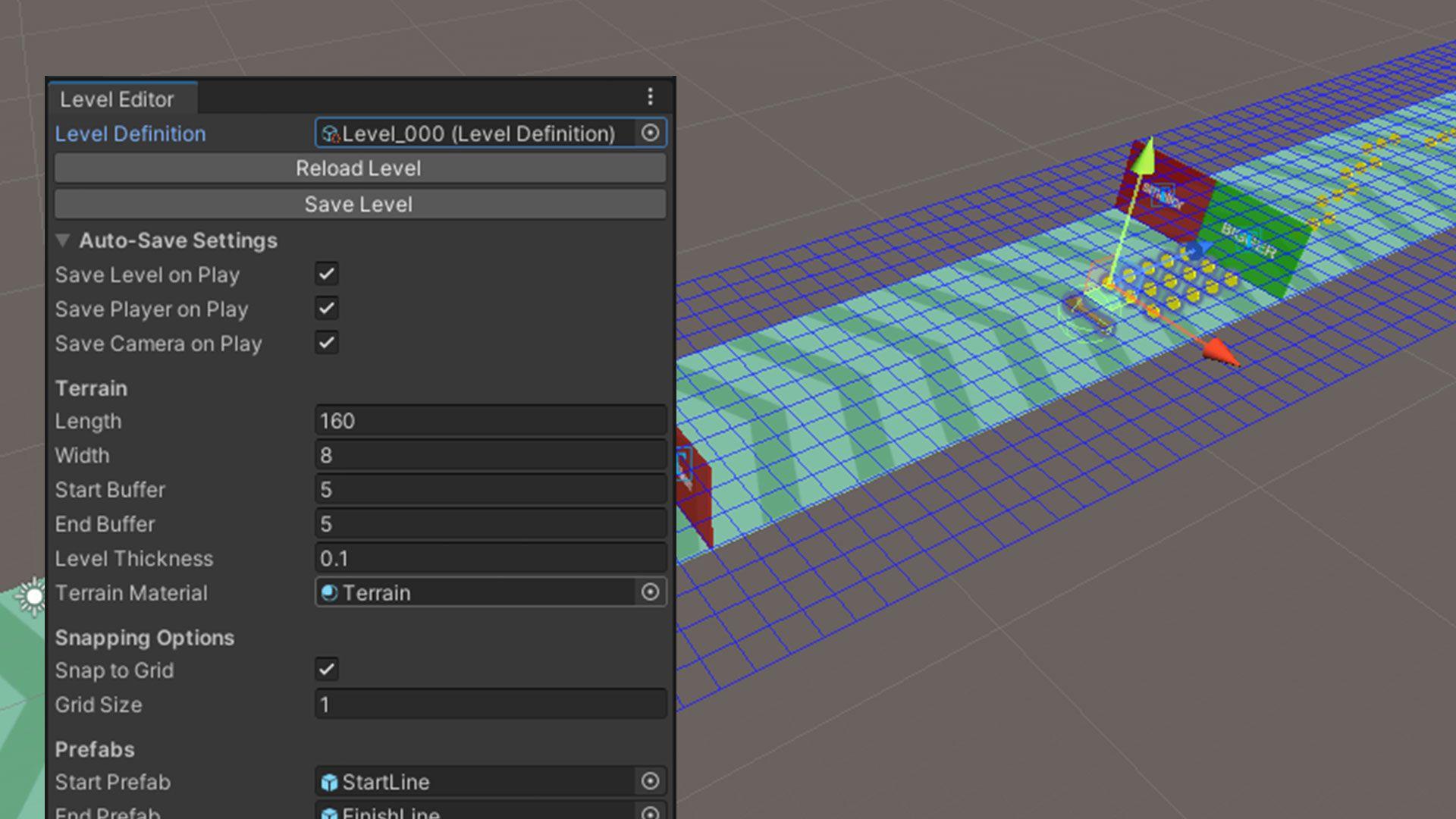
Task: Disable Save Player on Play checkbox
Action: point(326,308)
